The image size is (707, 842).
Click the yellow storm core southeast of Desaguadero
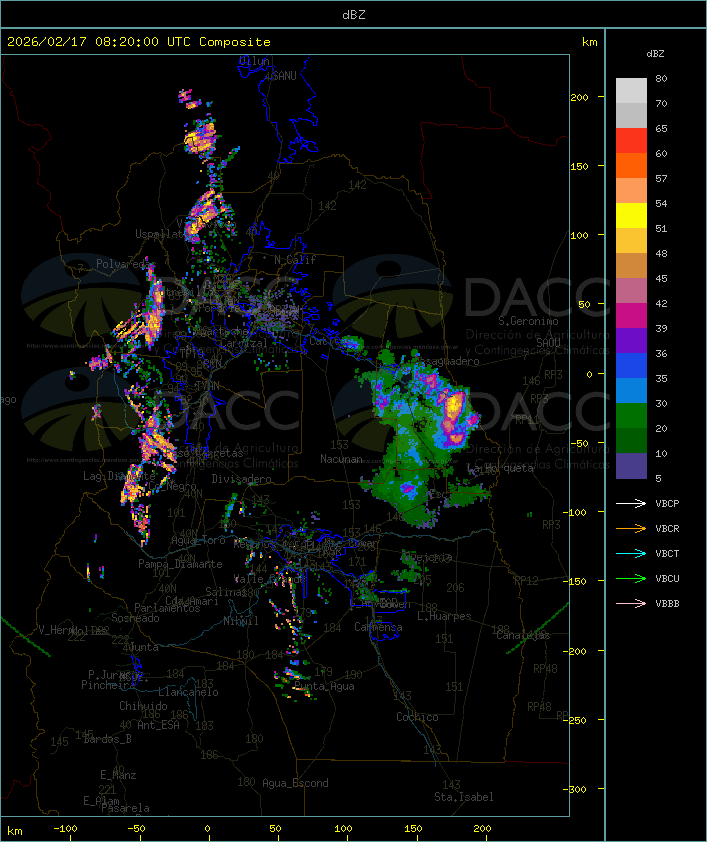(x=455, y=405)
